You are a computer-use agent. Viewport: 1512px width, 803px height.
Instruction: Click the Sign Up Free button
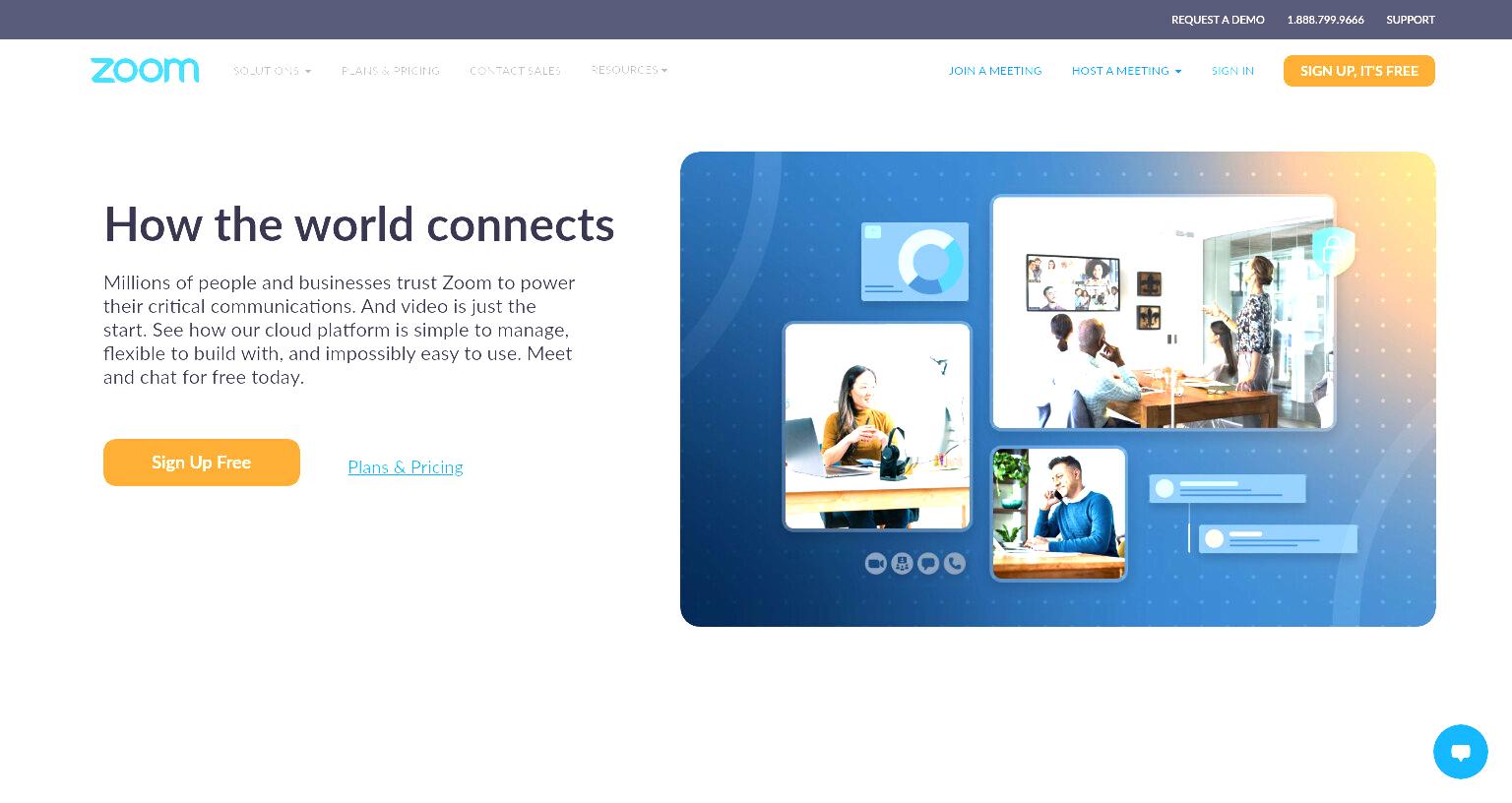[x=202, y=463]
